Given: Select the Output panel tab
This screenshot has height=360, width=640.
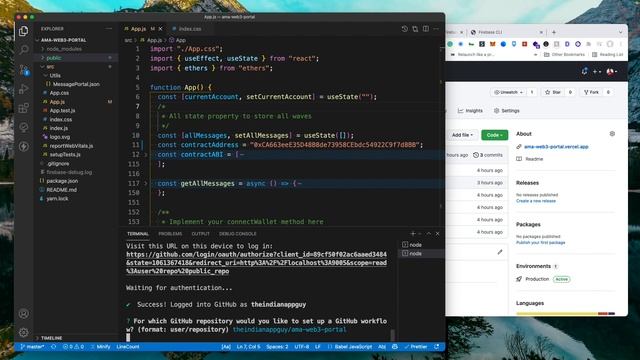Looking at the screenshot, I should 200,234.
